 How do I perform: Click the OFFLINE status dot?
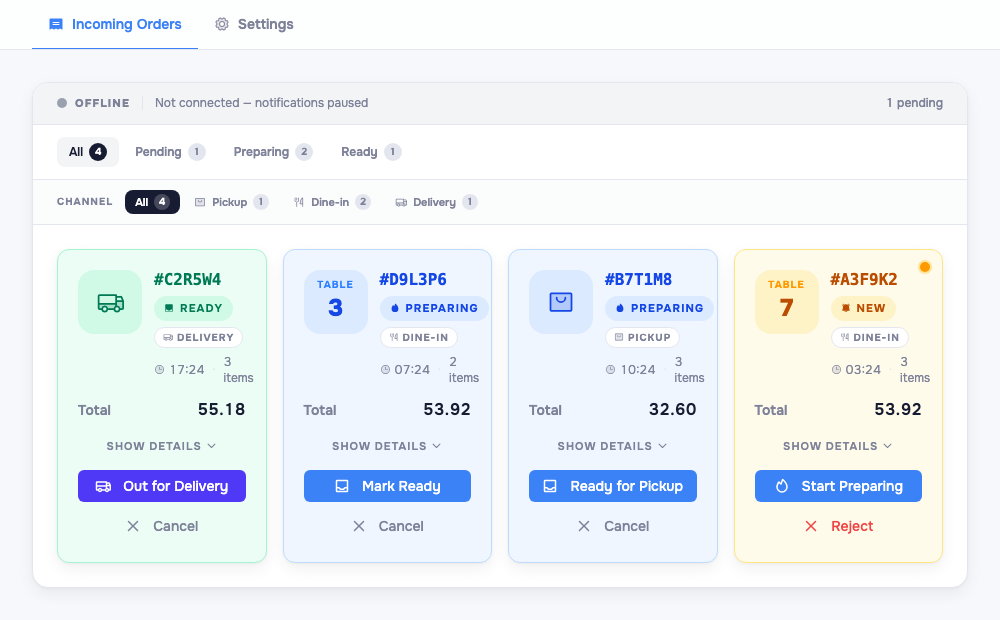point(62,103)
